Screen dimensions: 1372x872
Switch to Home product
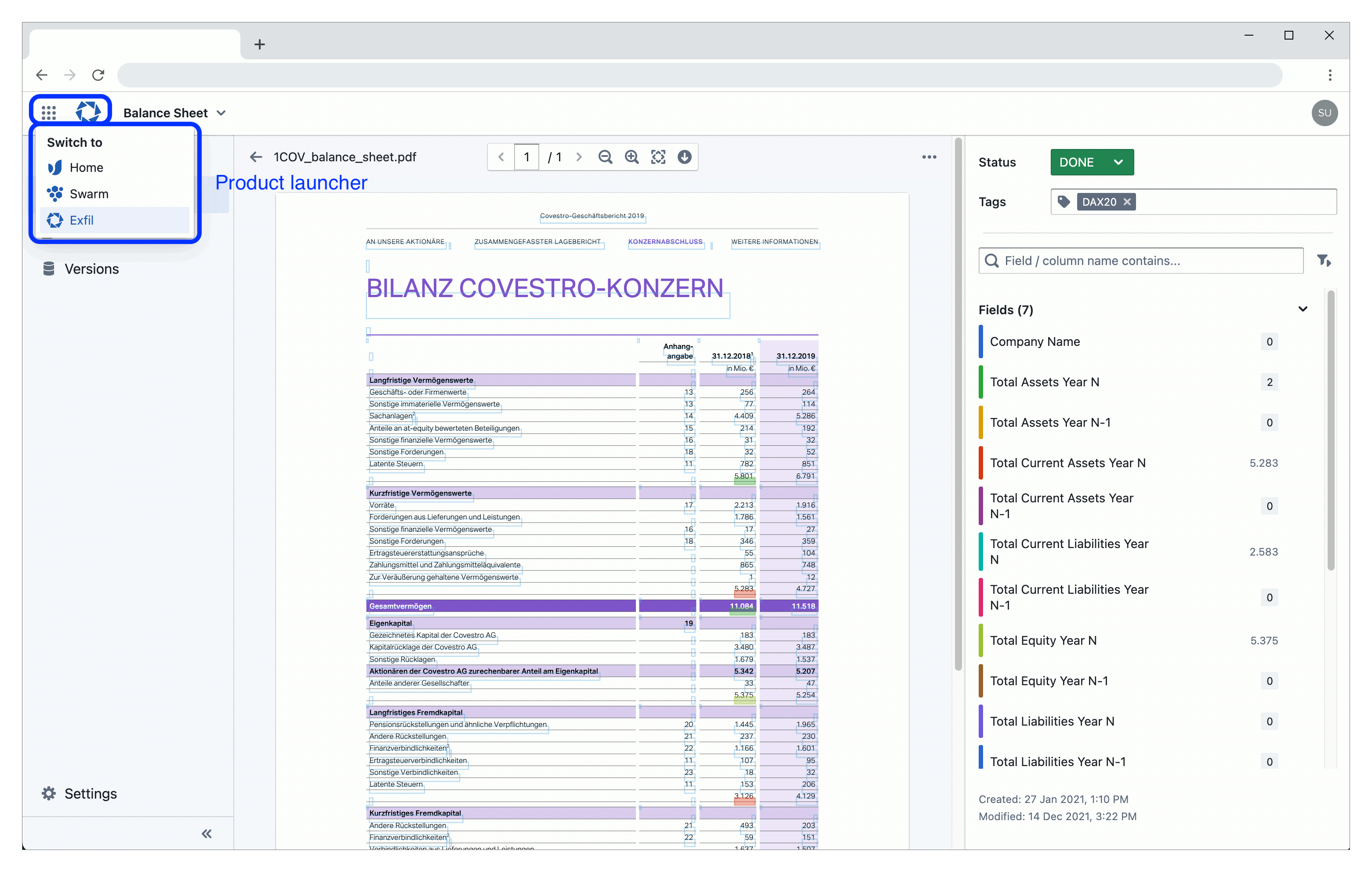114,167
